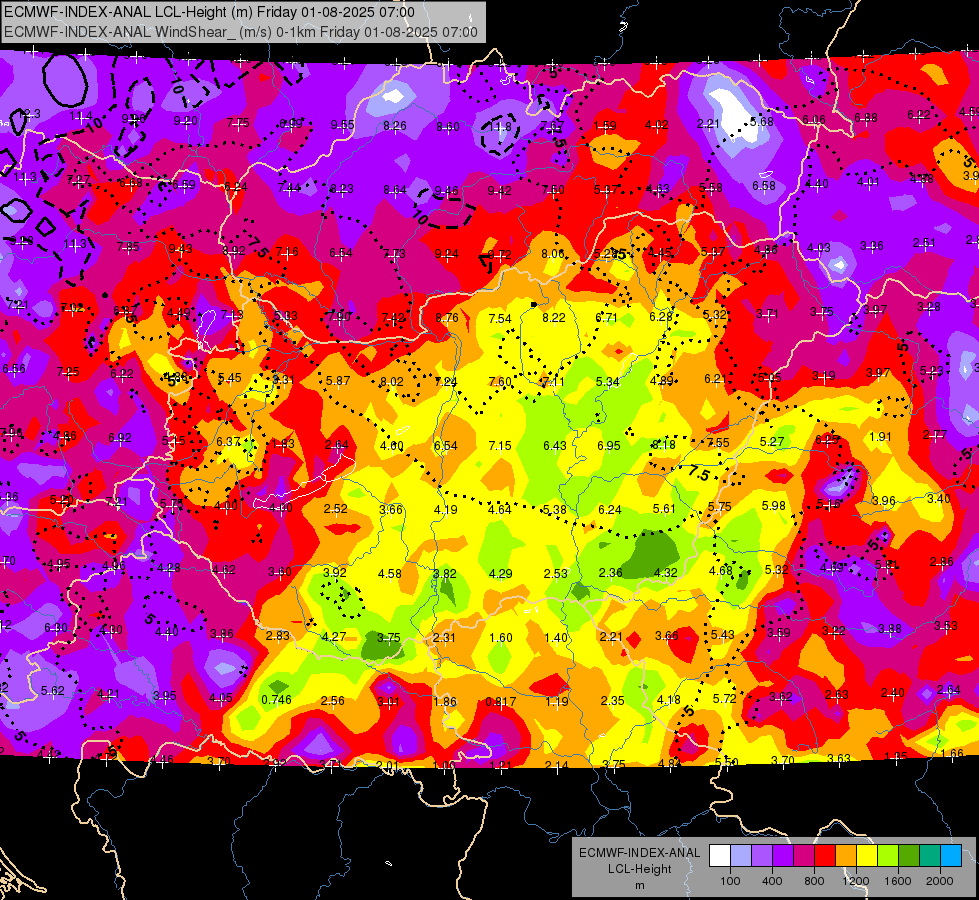Viewport: 979px width, 900px height.
Task: Click the shear value 6.71
Action: 607,317
